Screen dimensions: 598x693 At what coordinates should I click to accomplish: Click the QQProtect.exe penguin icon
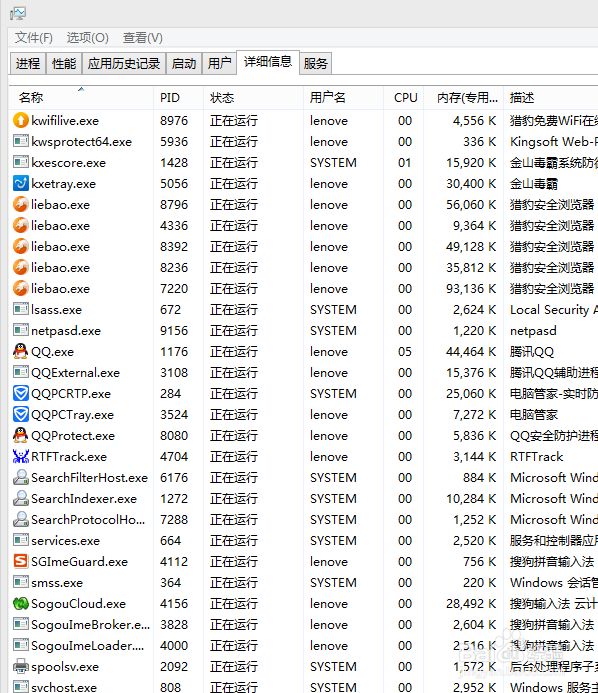click(x=21, y=435)
